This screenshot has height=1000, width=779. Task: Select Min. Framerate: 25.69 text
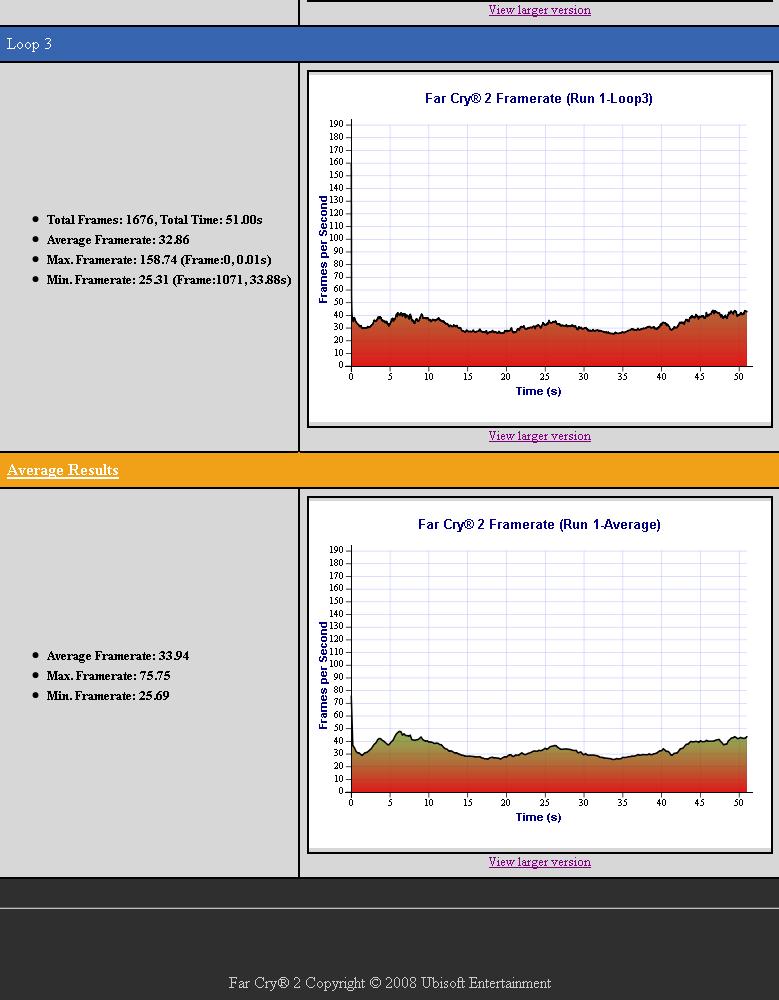(x=108, y=696)
